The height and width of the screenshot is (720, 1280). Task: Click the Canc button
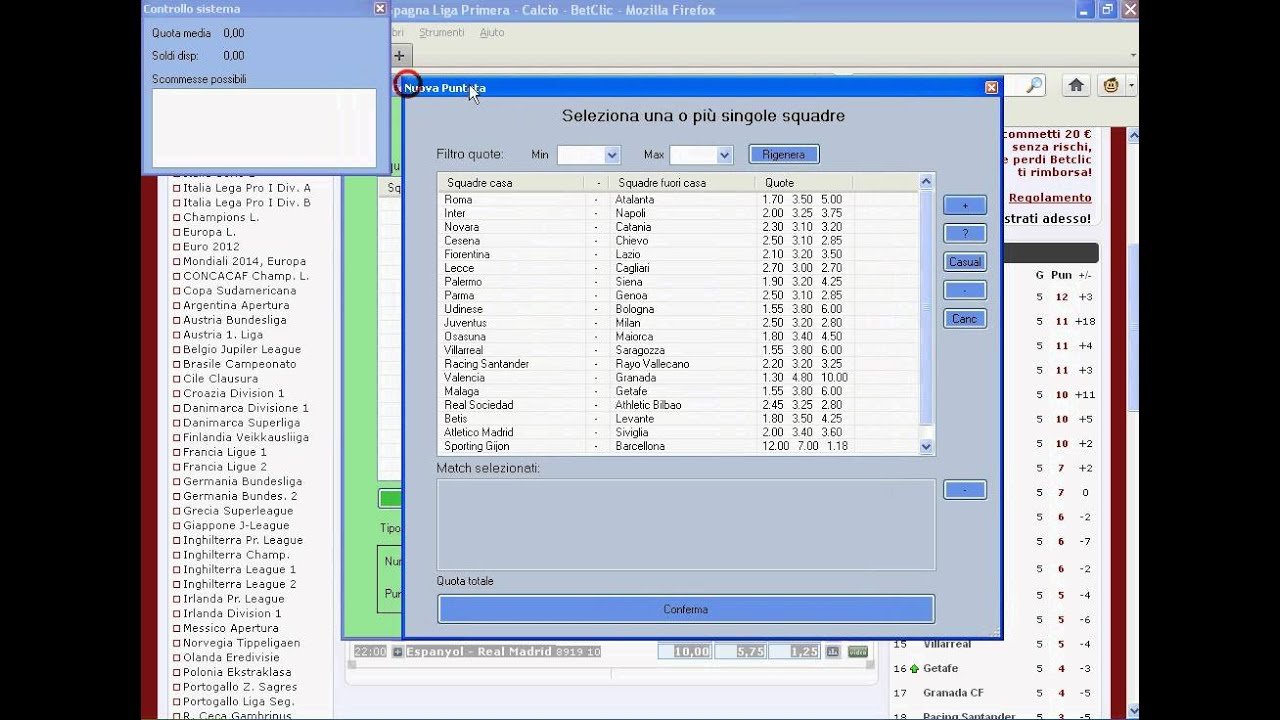pyautogui.click(x=965, y=319)
